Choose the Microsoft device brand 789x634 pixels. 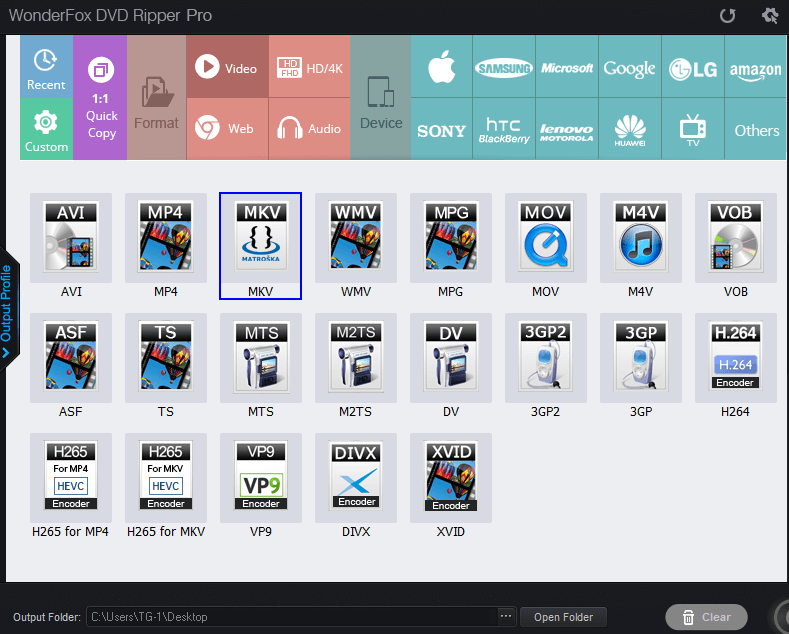pos(567,66)
